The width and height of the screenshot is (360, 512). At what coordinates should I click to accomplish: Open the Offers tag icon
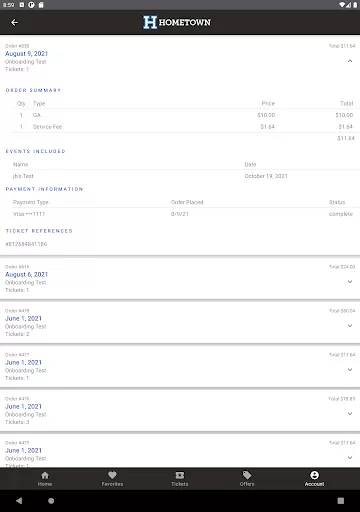[247, 475]
